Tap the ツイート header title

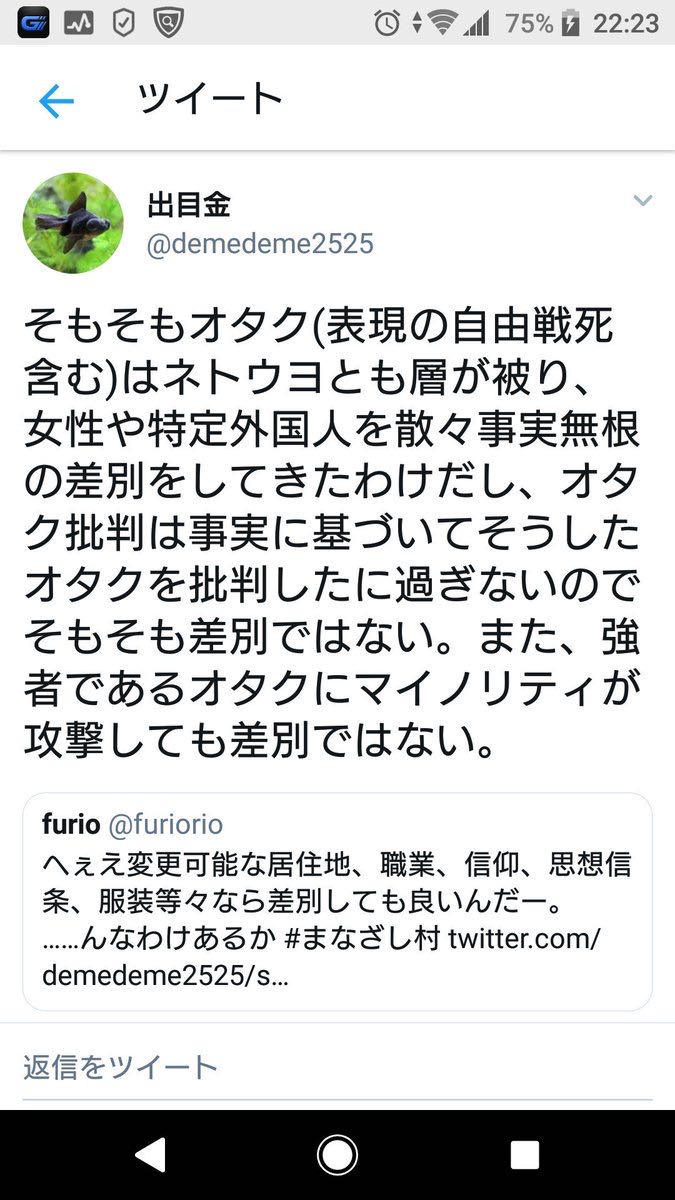coord(210,99)
